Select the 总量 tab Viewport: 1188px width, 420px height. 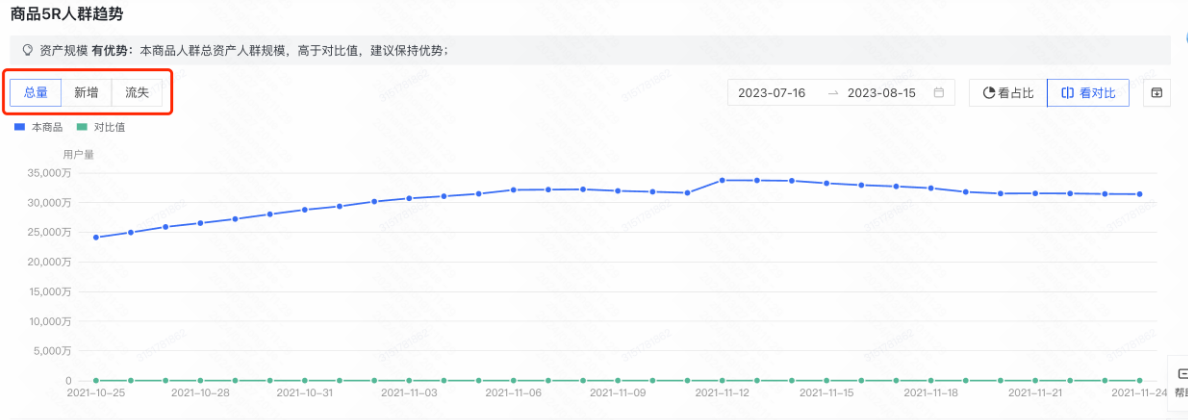[36, 92]
